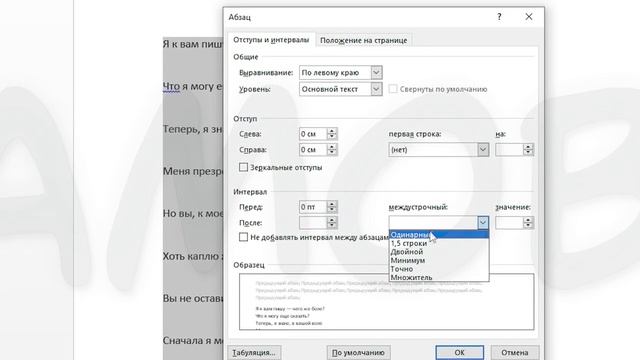Viewport: 640px width, 360px height.
Task: Decrease the first line 'на' value
Action: tap(528, 153)
